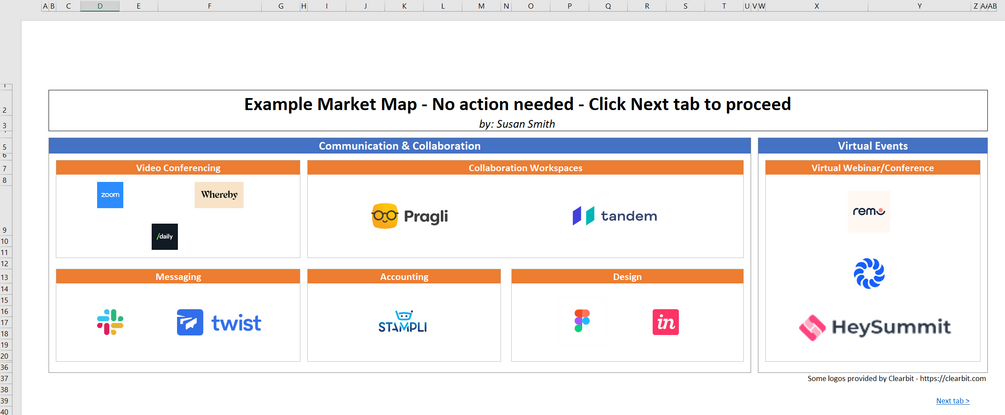Select column Q header
Viewport: 1005px width, 415px height.
click(x=608, y=6)
